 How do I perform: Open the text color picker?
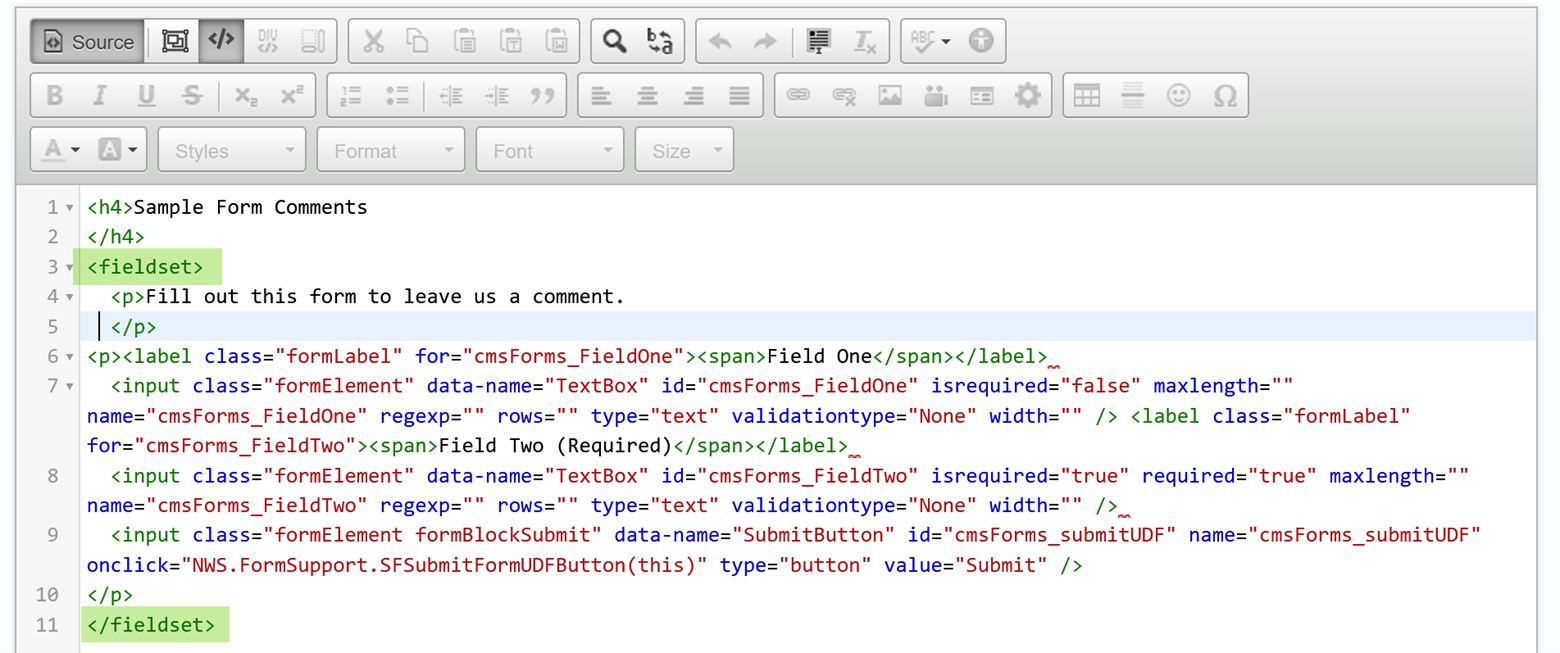(x=59, y=150)
